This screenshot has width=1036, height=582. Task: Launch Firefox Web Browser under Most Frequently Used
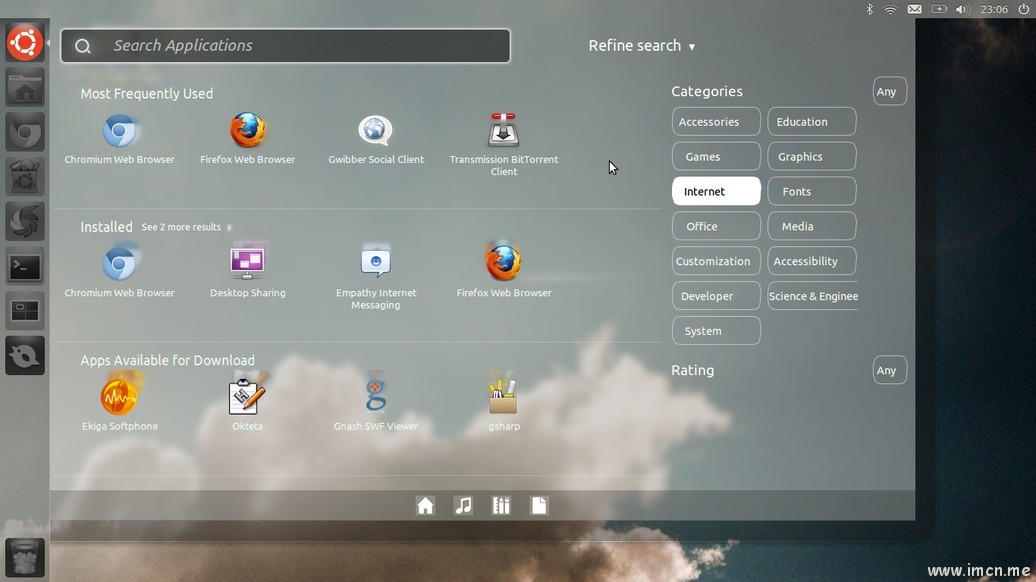(x=248, y=139)
